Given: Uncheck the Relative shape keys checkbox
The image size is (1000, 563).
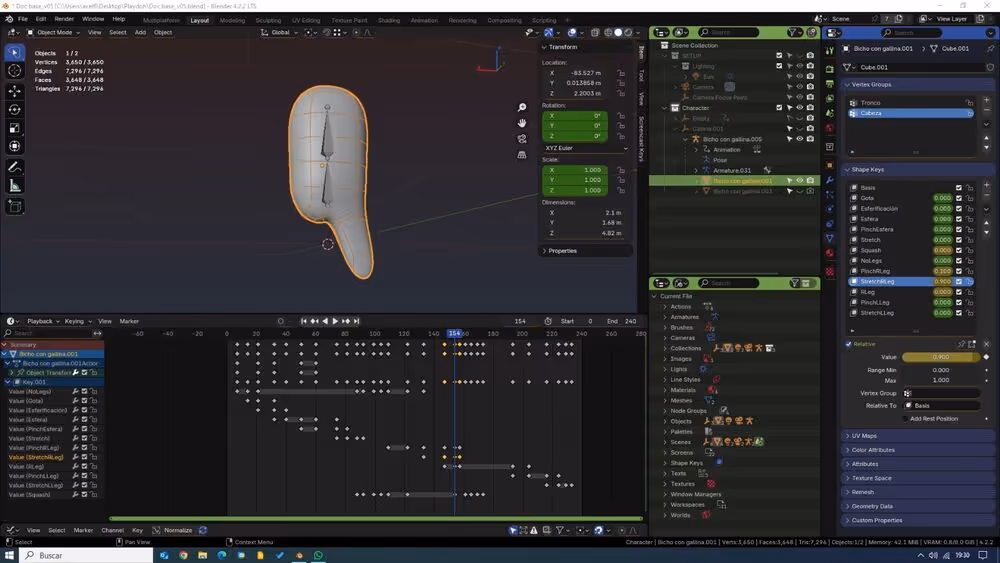Looking at the screenshot, I should click(x=848, y=344).
